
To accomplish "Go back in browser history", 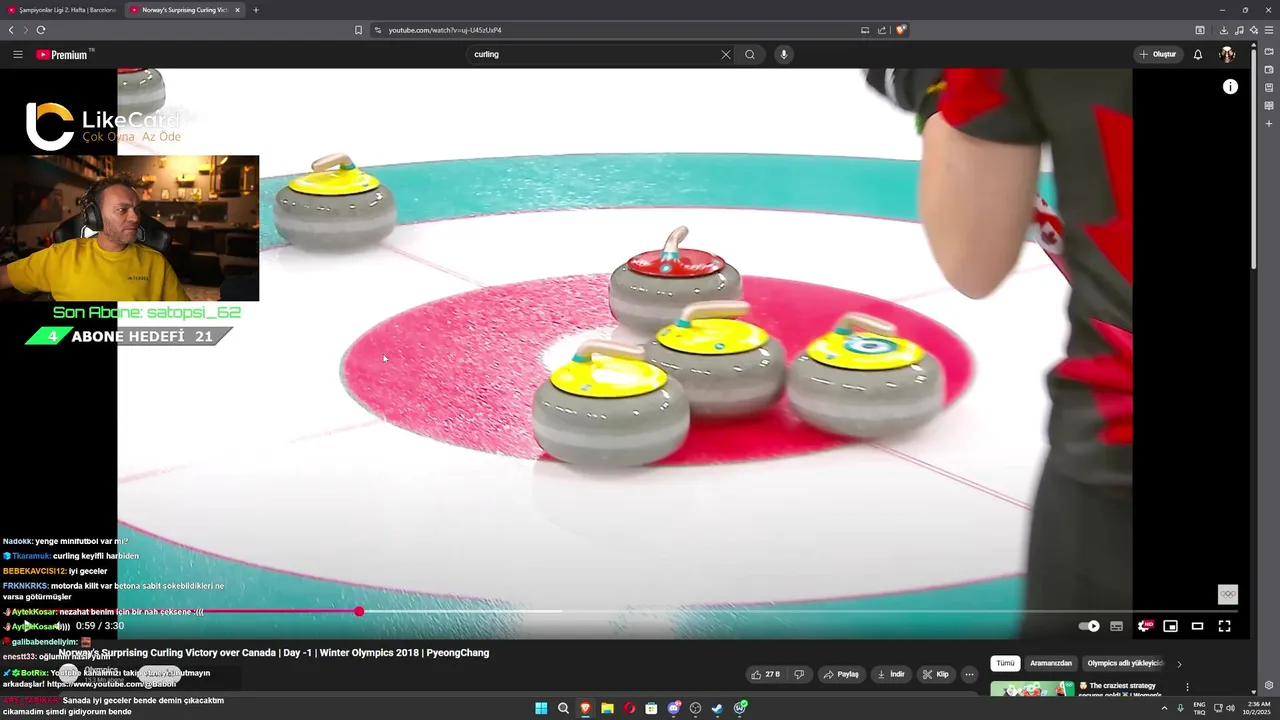I will click(11, 30).
